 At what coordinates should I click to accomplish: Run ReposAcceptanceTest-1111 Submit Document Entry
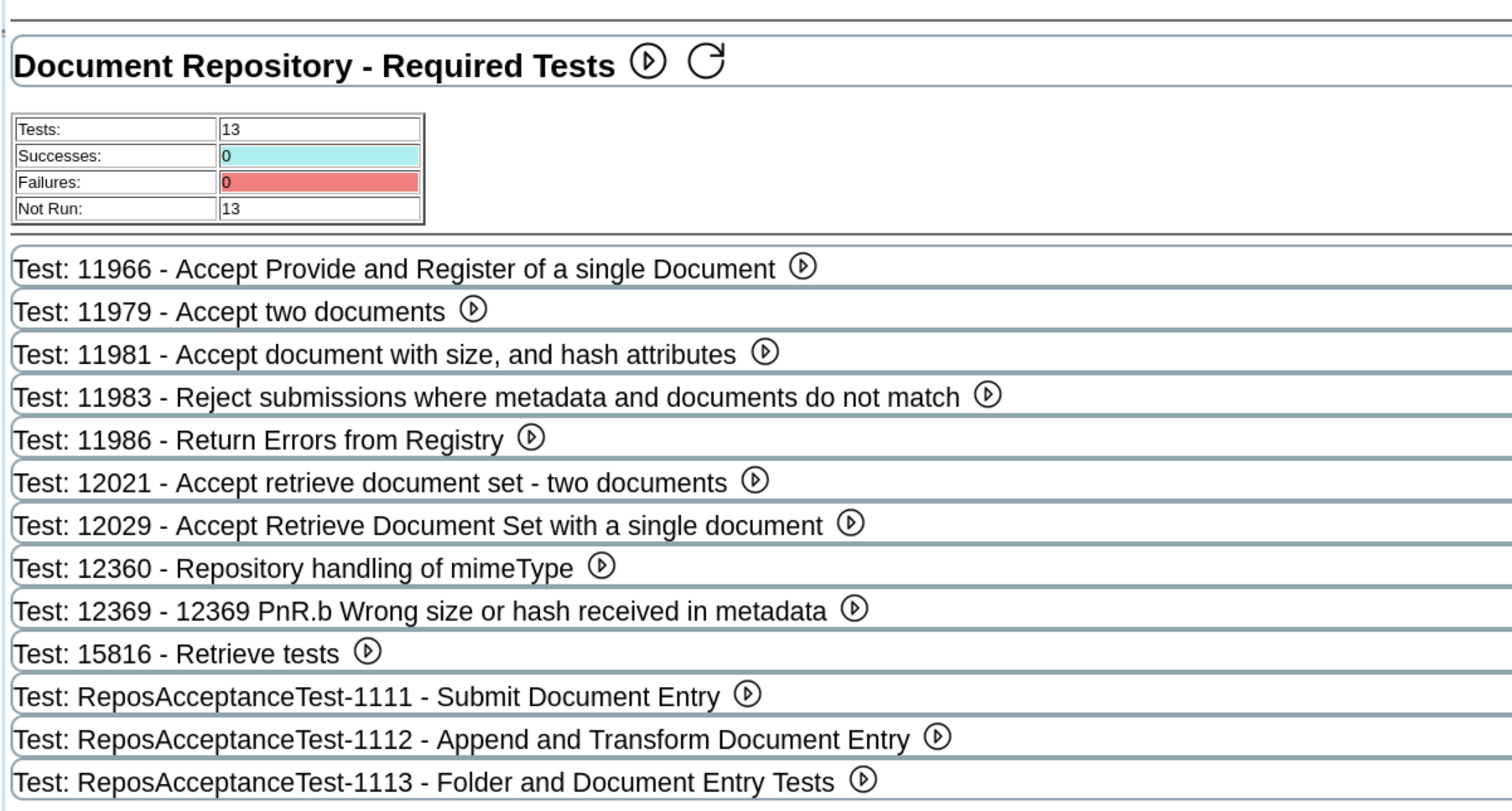pos(747,694)
